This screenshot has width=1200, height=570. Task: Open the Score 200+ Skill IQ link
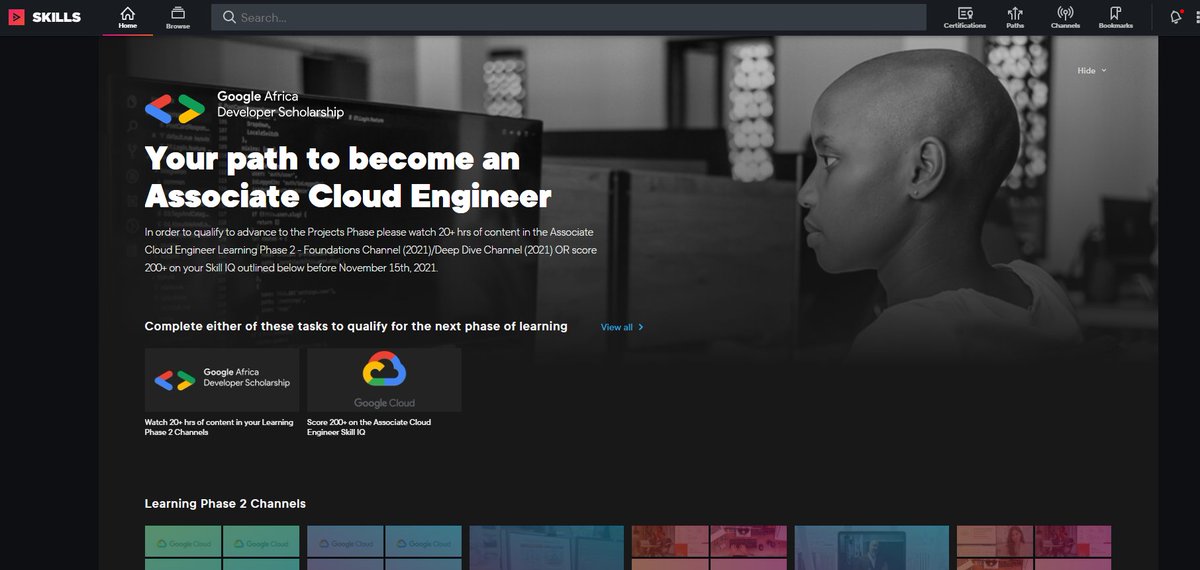pos(369,427)
